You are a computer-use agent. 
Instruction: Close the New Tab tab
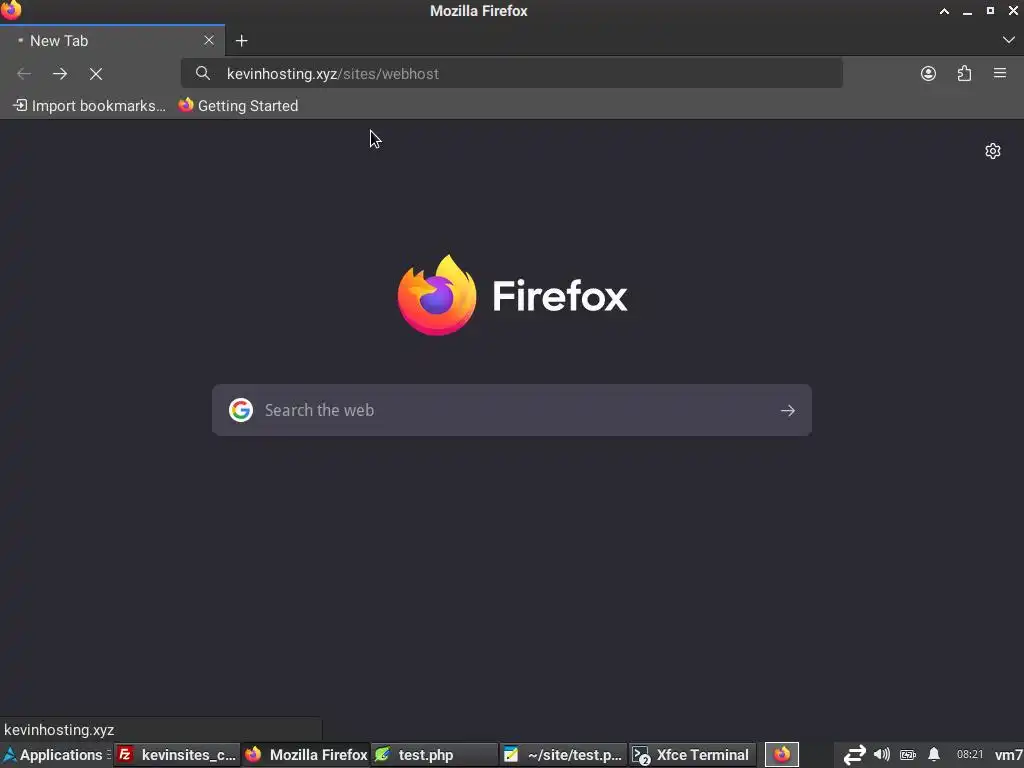pyautogui.click(x=209, y=40)
